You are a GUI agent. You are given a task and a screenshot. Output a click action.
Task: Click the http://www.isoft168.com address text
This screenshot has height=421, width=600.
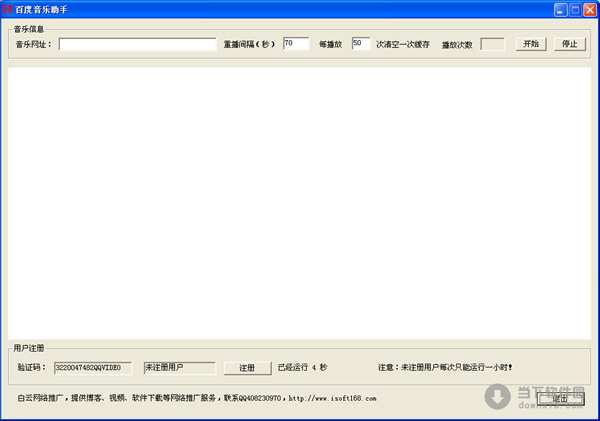332,398
